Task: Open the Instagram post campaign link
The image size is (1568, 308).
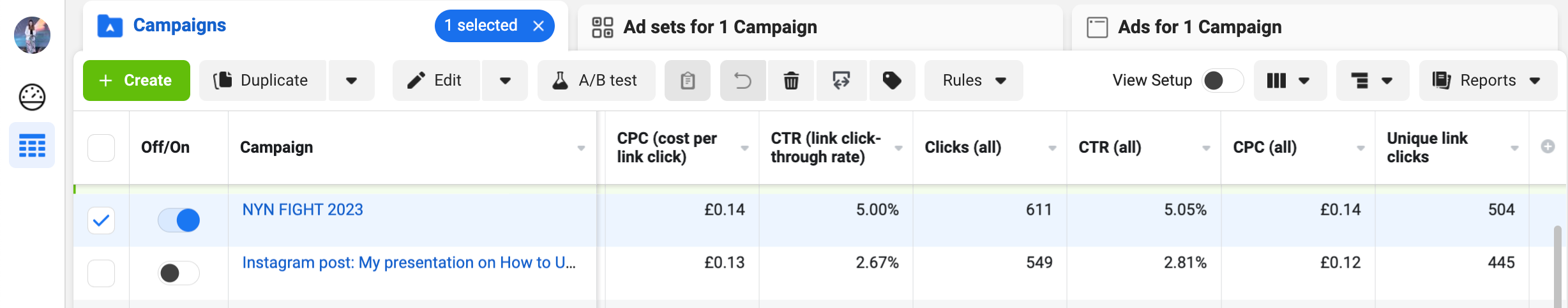Action: coord(409,263)
